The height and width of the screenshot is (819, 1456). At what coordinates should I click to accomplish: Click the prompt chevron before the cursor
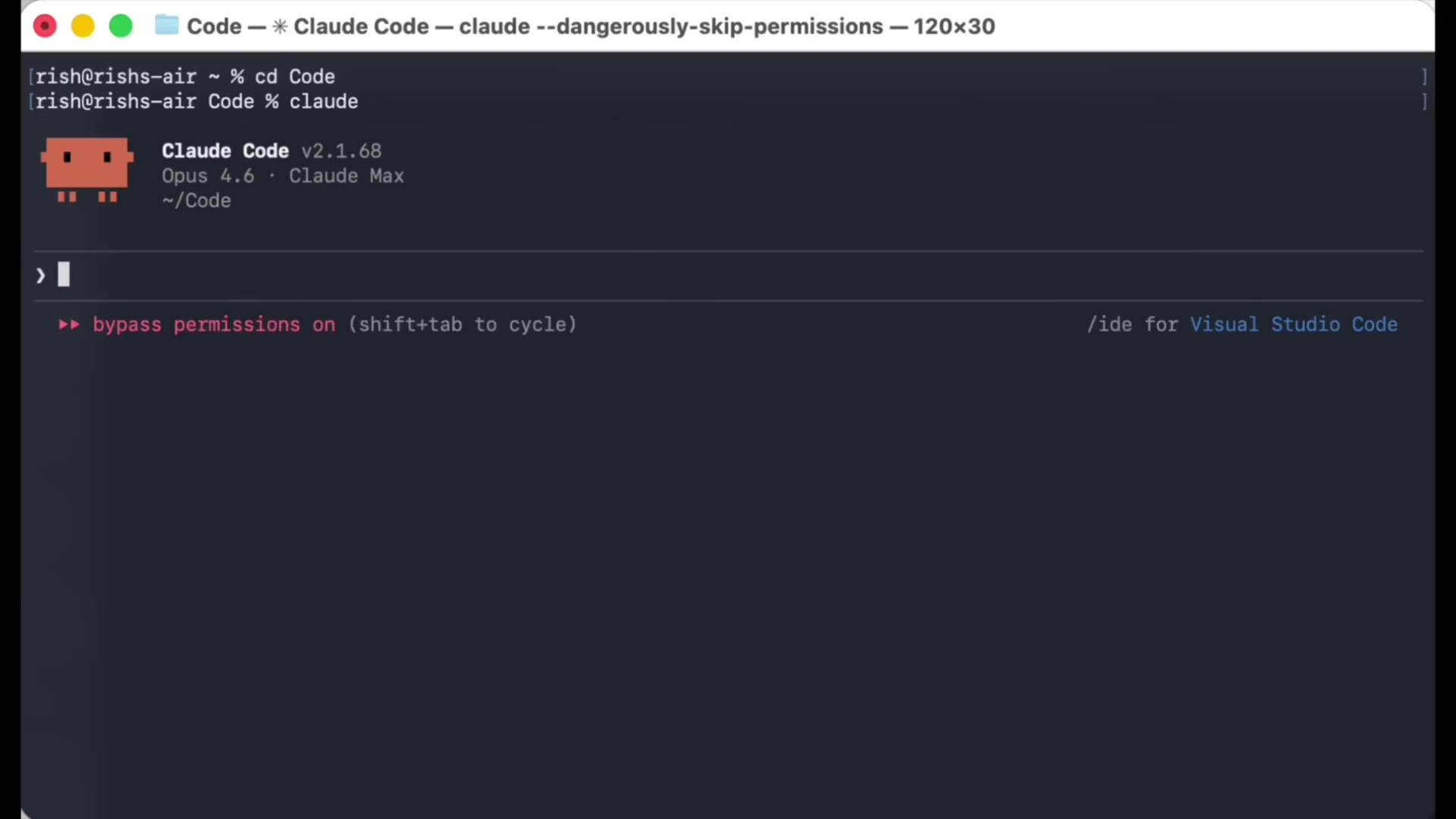click(40, 276)
